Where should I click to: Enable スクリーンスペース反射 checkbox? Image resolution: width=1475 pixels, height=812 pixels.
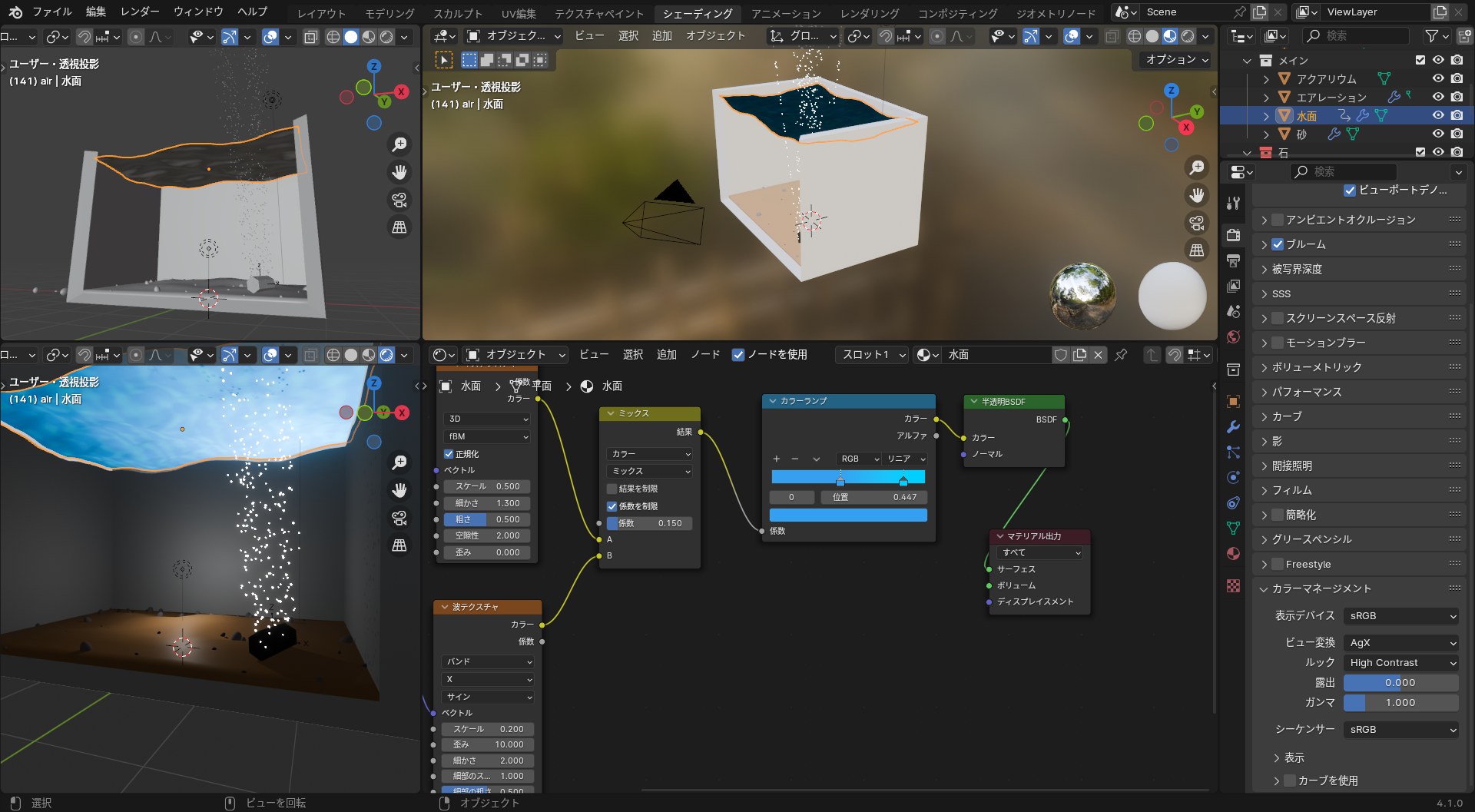[1278, 318]
